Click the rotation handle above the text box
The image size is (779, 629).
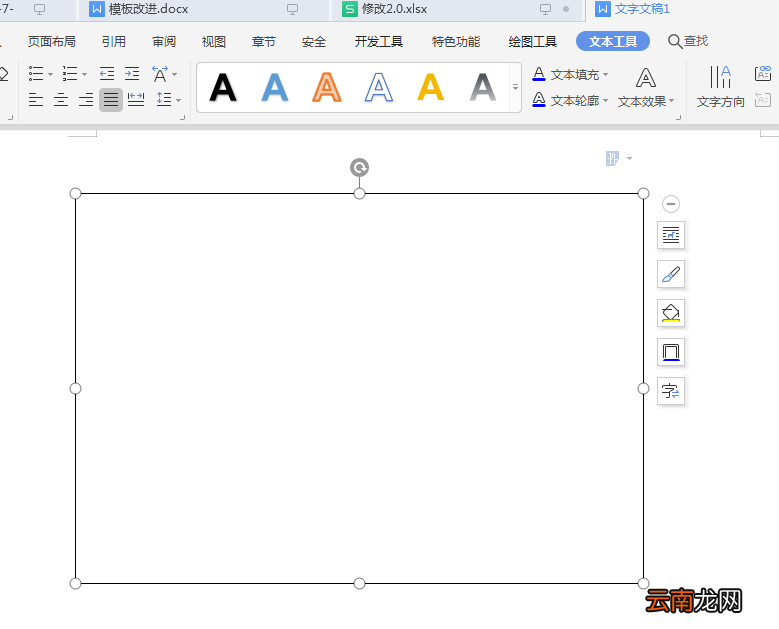pyautogui.click(x=359, y=167)
